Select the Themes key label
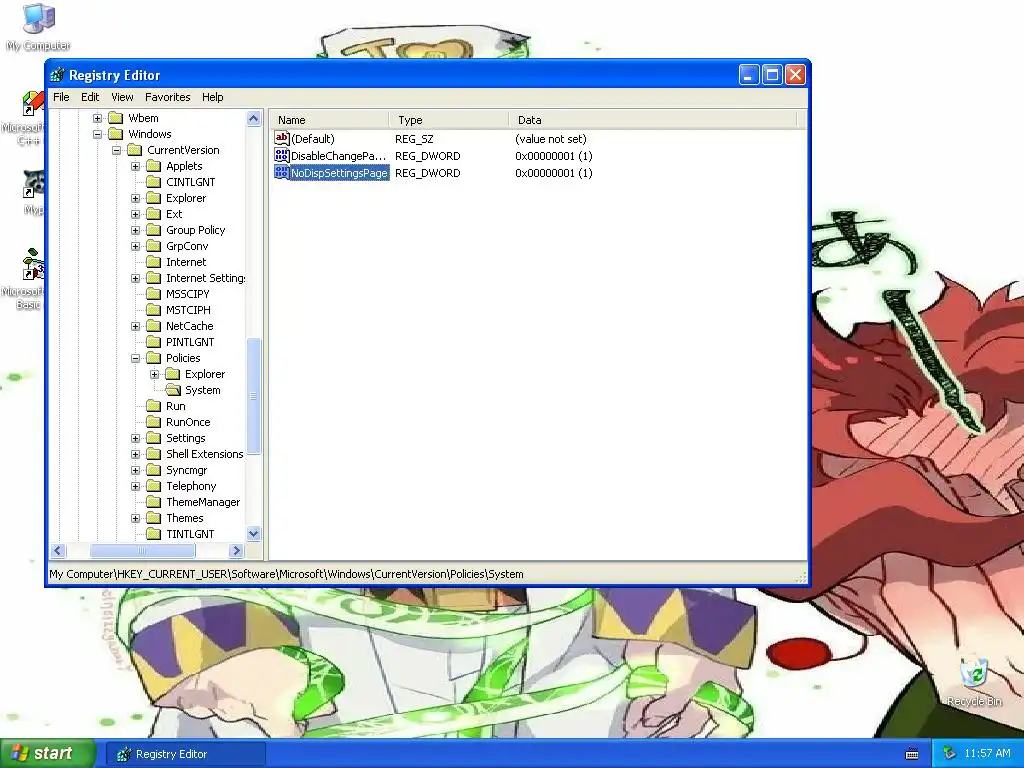 click(x=185, y=518)
